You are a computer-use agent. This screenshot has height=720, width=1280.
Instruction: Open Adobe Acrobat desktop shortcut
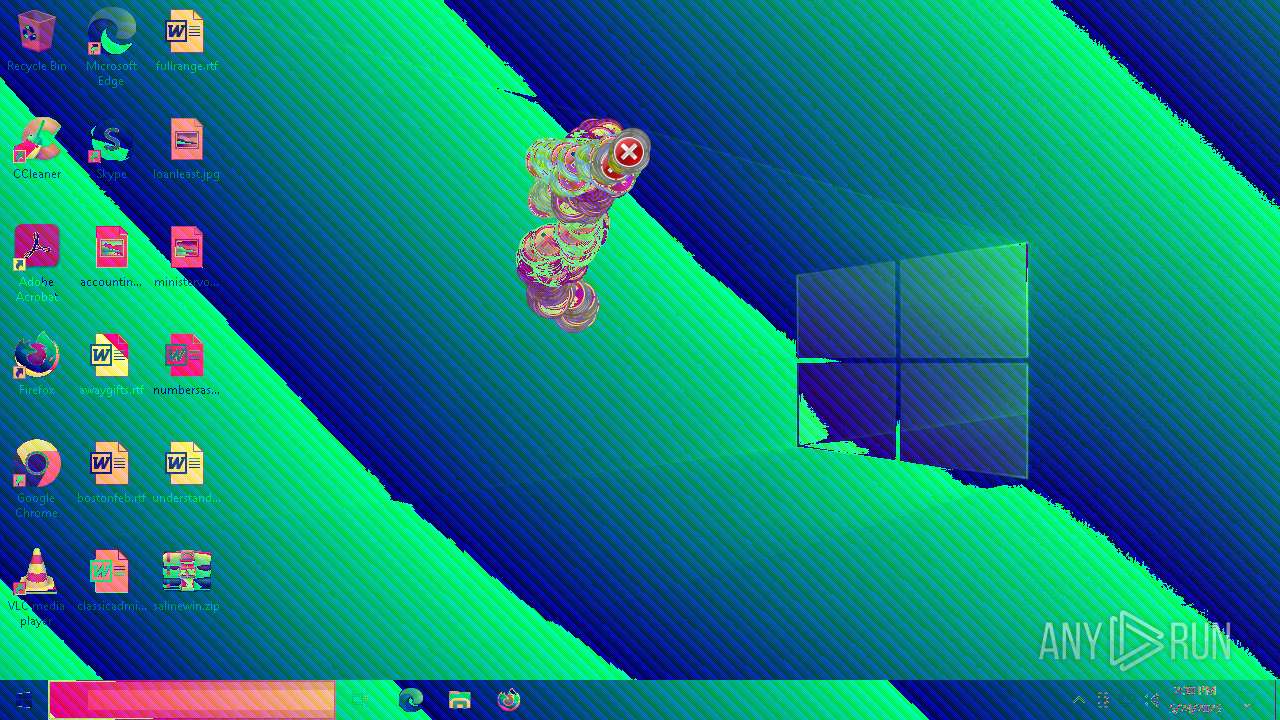(37, 262)
